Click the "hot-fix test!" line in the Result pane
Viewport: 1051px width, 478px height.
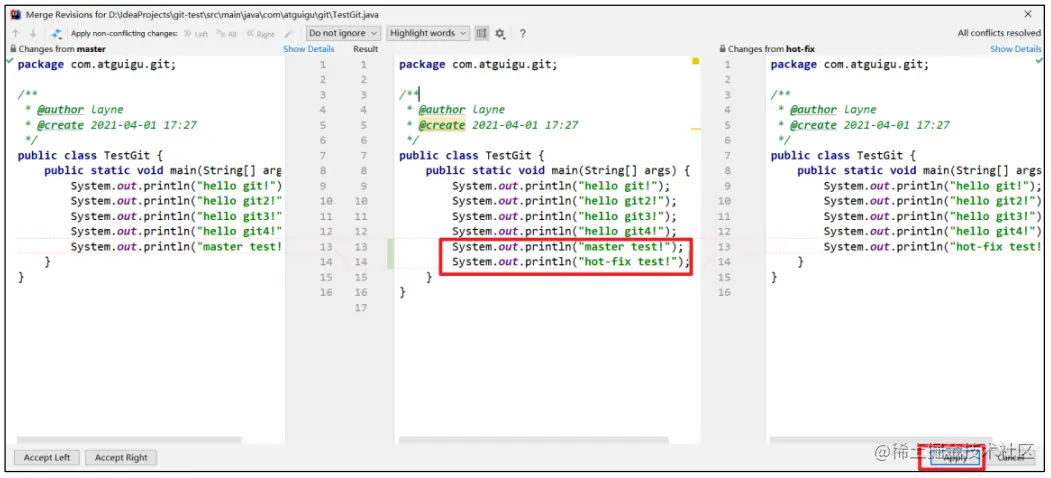tap(570, 262)
